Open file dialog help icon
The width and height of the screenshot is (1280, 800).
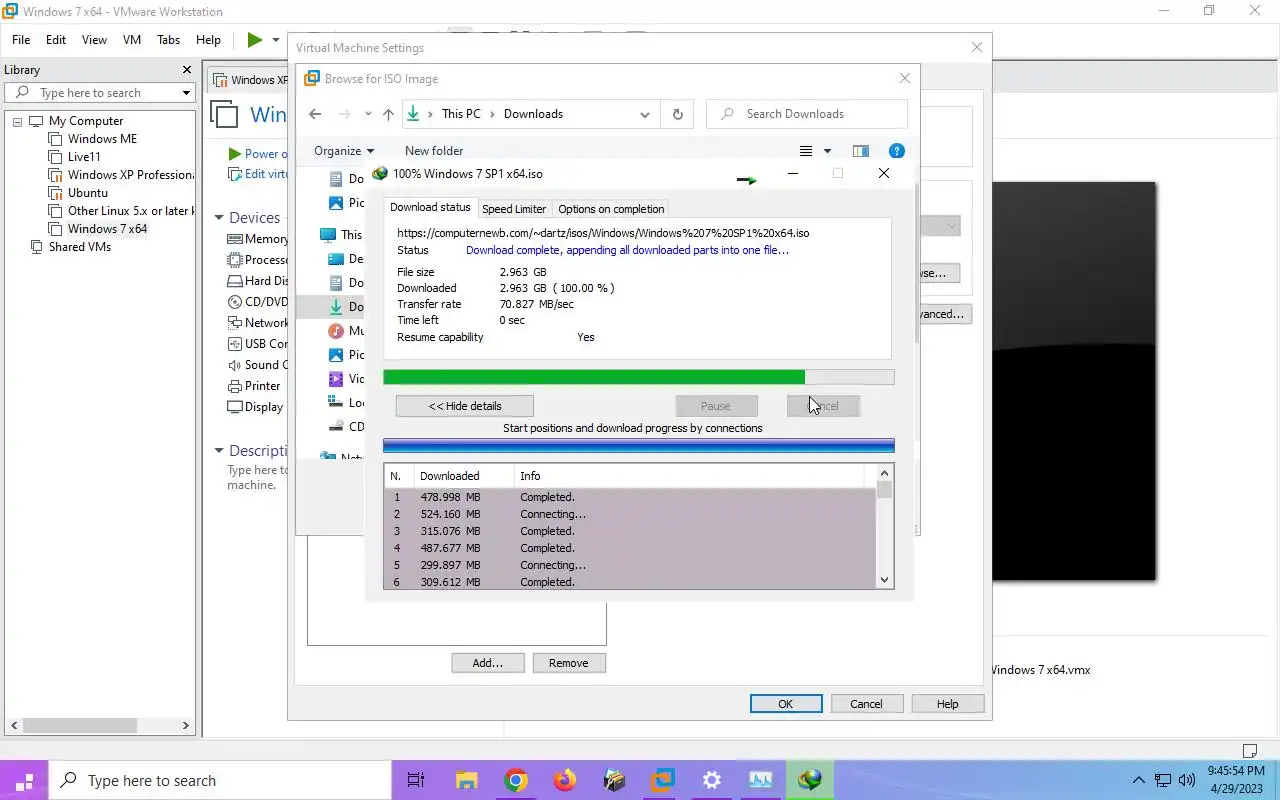click(x=897, y=151)
